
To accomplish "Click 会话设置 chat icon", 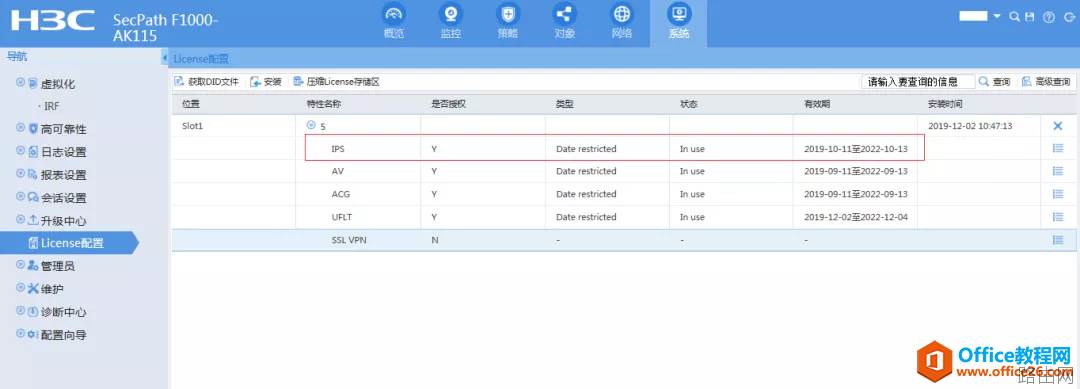I will (x=33, y=198).
